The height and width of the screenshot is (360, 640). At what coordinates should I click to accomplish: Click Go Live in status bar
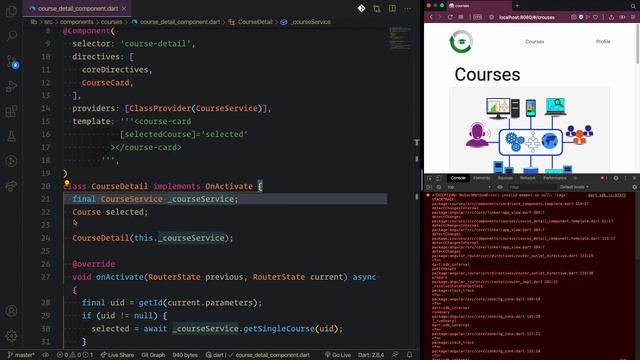click(338, 355)
